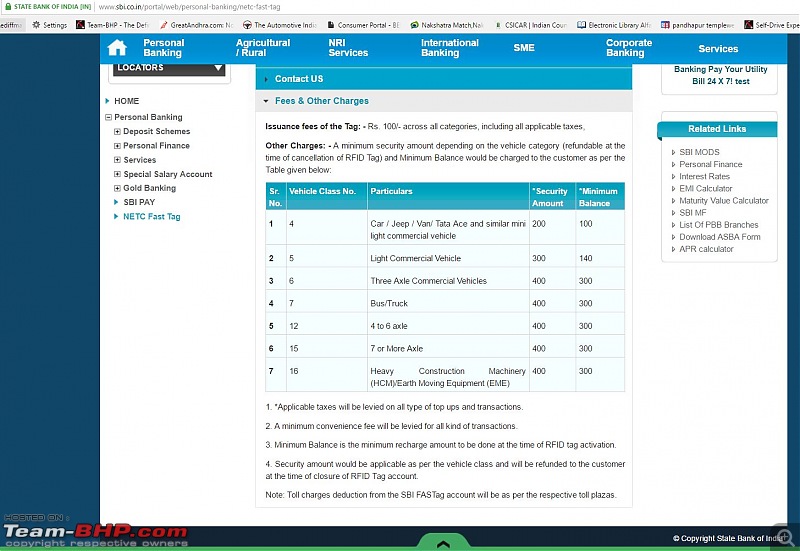Select the Bus/Truck table cell
The height and width of the screenshot is (551, 800).
[x=448, y=303]
